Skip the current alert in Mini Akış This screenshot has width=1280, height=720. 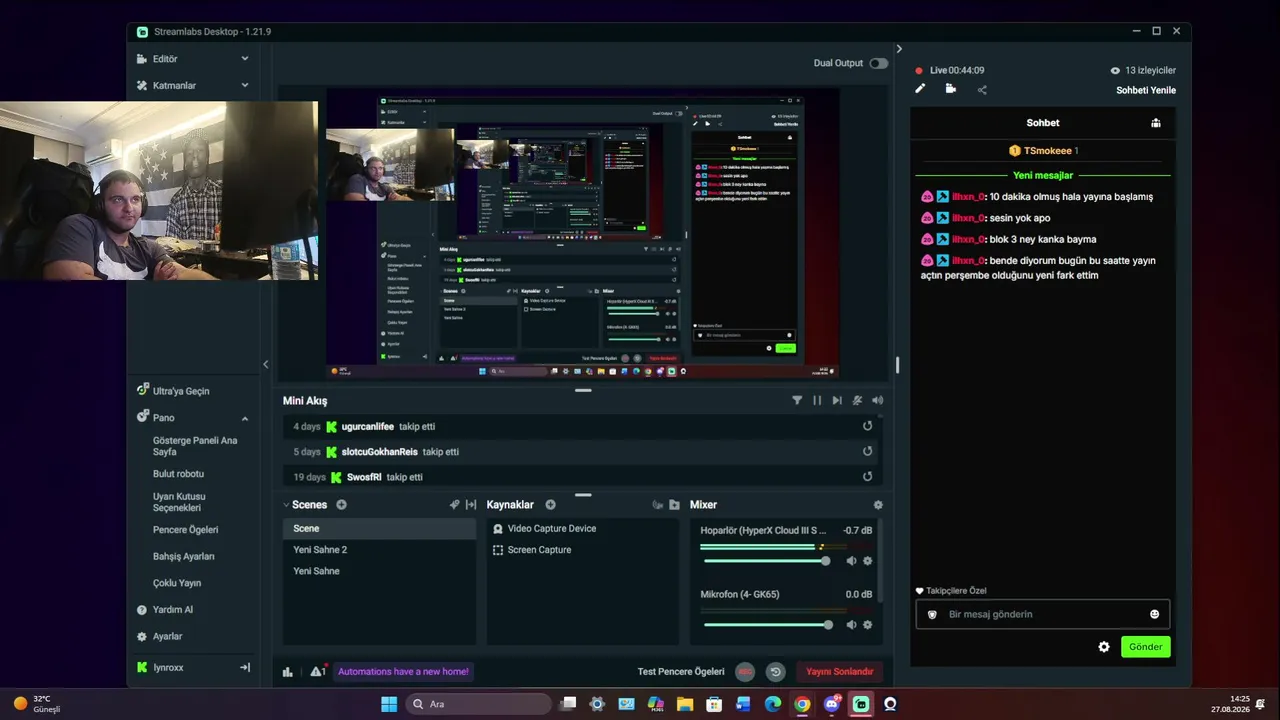[837, 400]
